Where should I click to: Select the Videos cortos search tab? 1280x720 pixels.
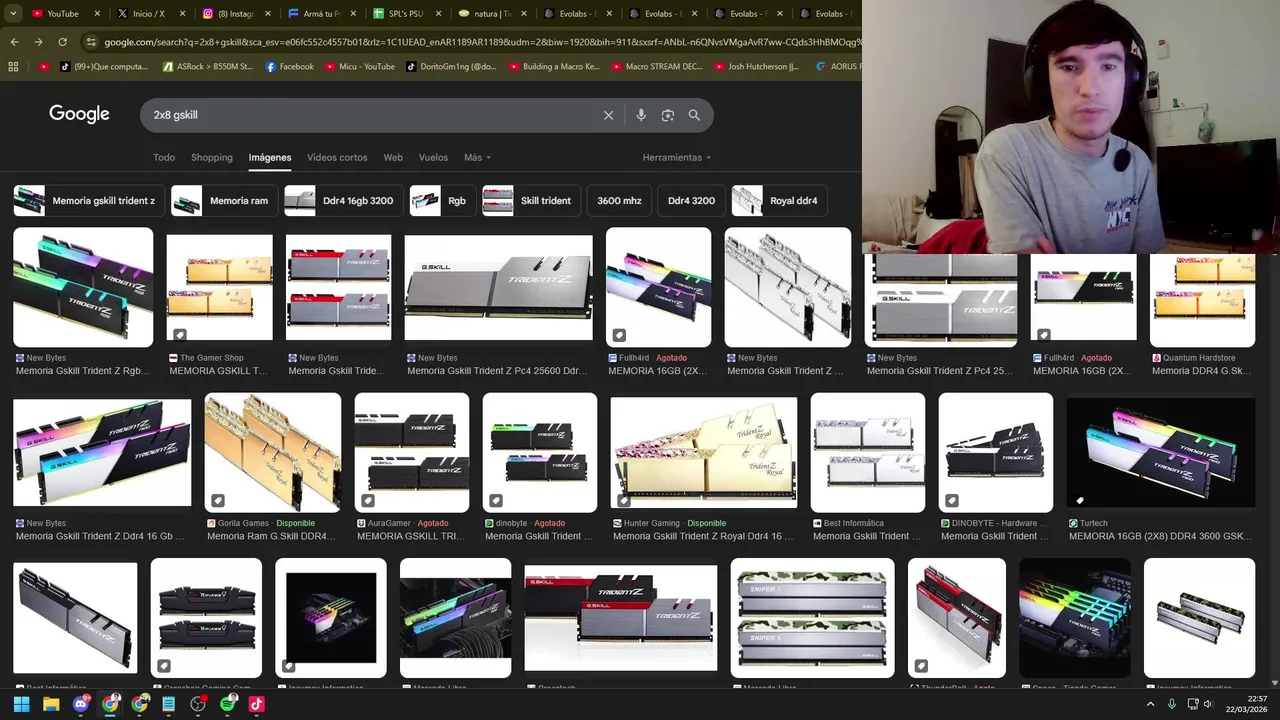[x=337, y=157]
